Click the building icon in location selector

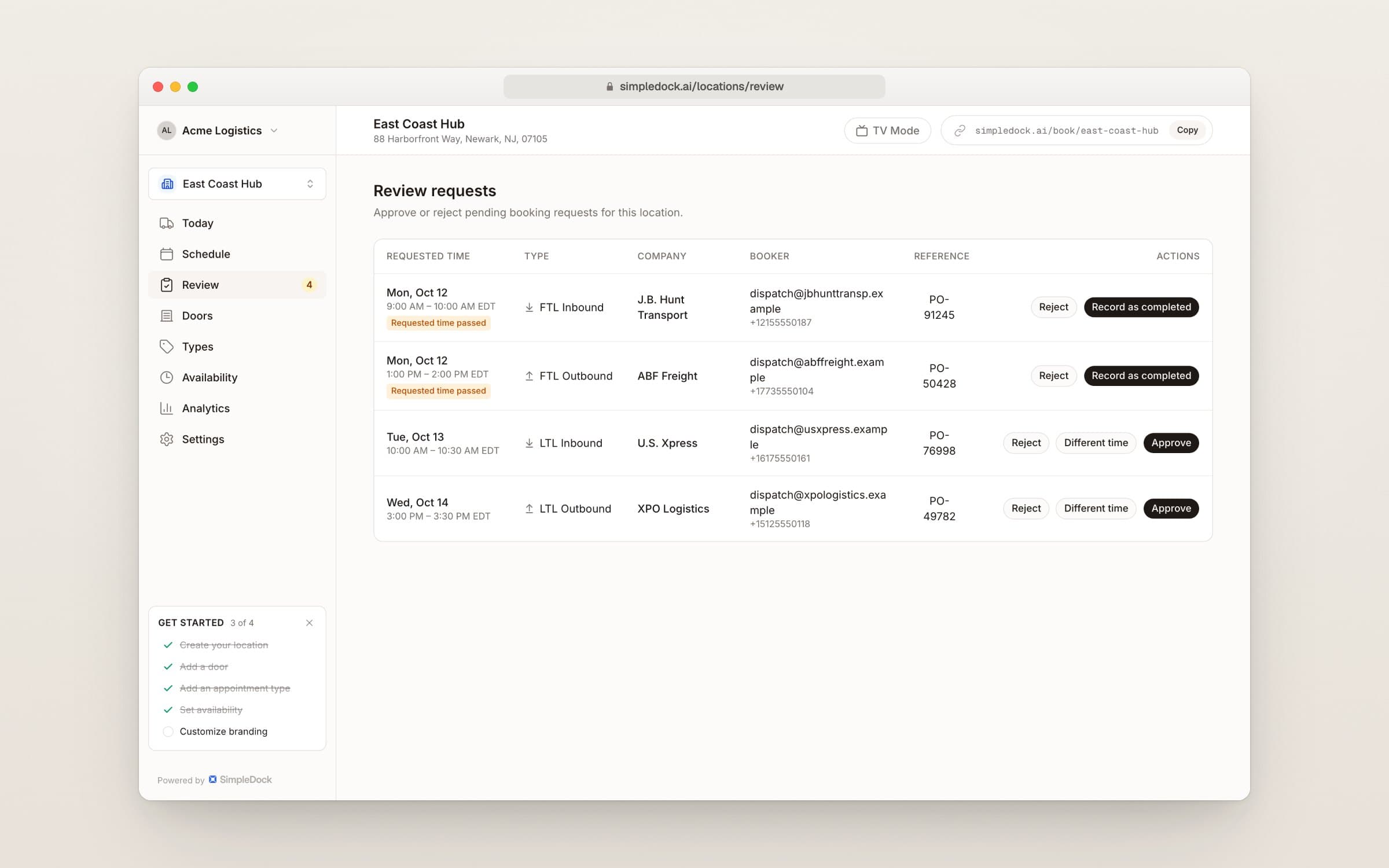click(167, 184)
